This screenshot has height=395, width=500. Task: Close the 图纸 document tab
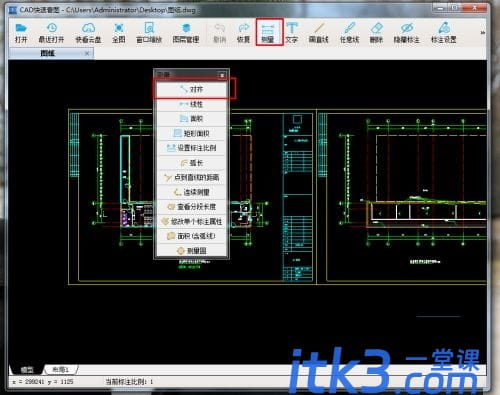point(87,53)
